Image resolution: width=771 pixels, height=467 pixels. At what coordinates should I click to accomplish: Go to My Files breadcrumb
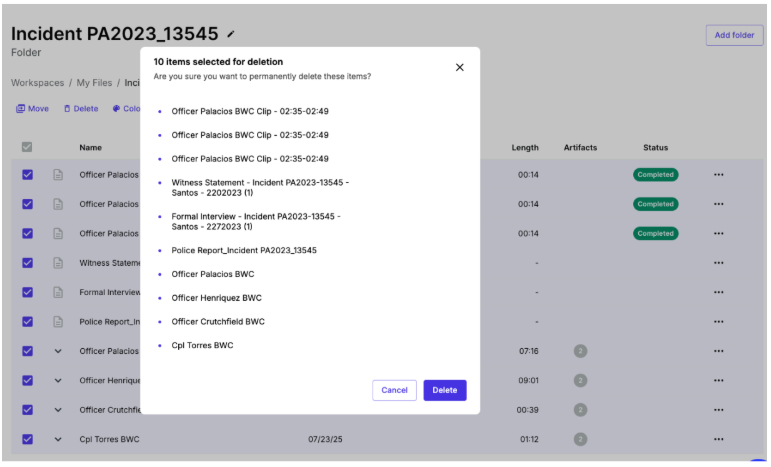click(x=94, y=83)
